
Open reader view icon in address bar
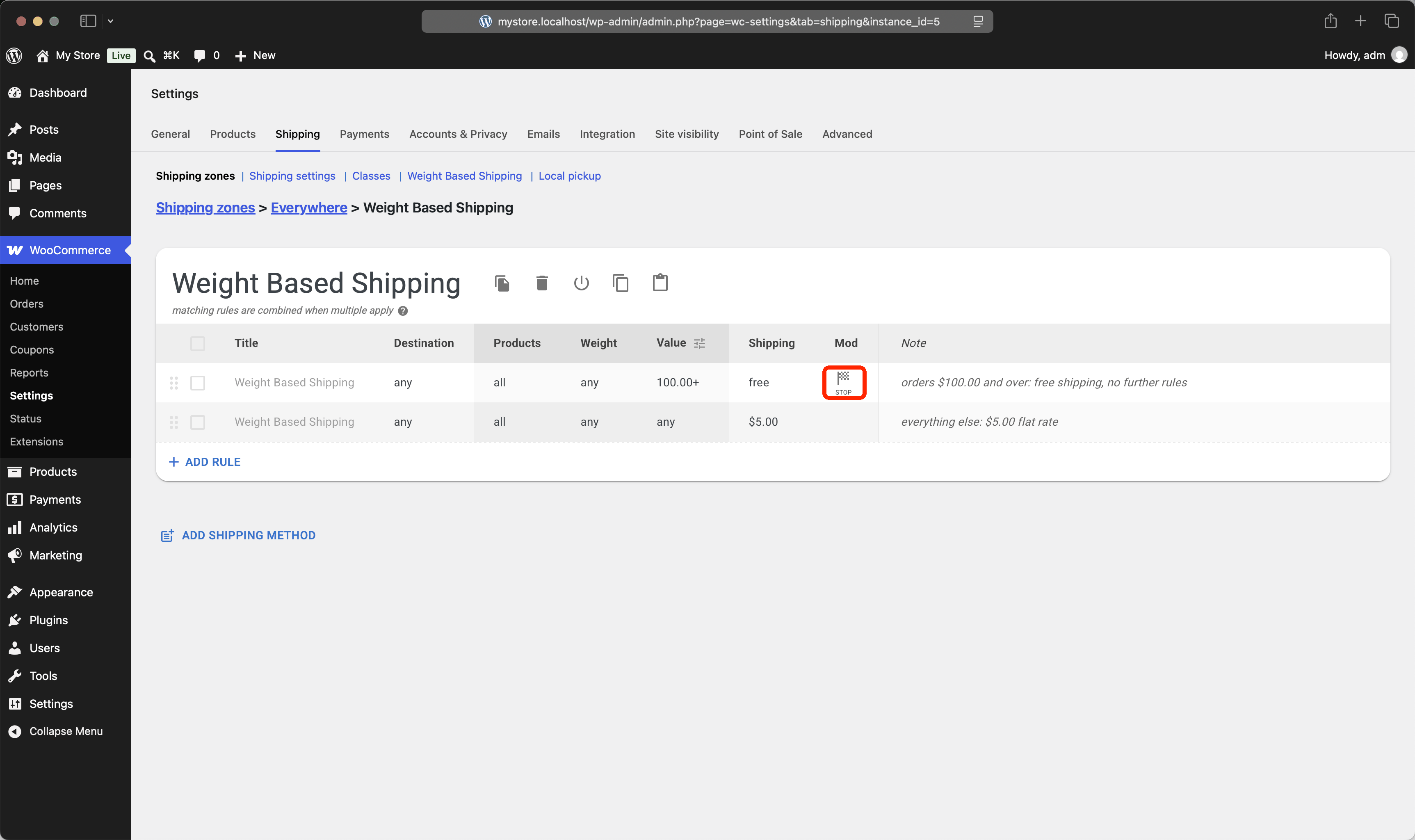tap(977, 21)
